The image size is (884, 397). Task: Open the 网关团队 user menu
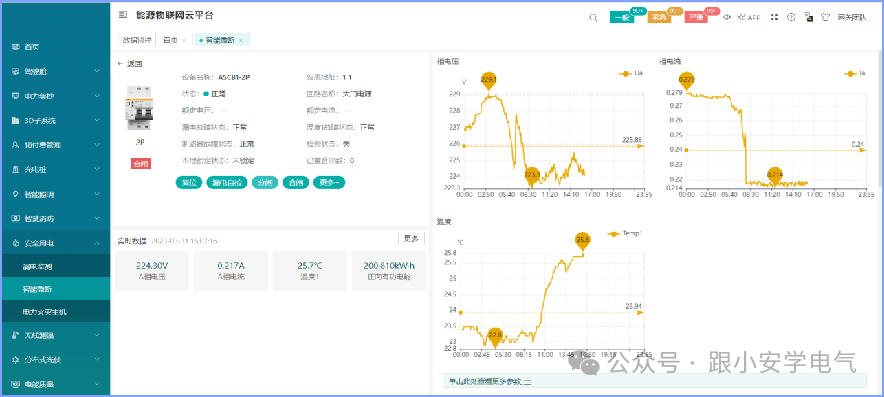click(851, 17)
